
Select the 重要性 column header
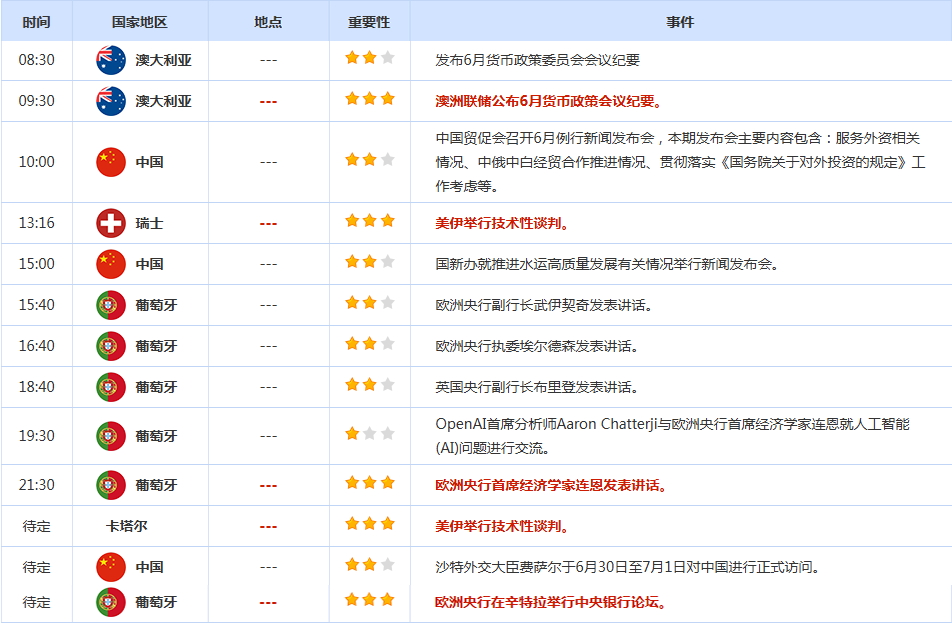click(x=369, y=22)
